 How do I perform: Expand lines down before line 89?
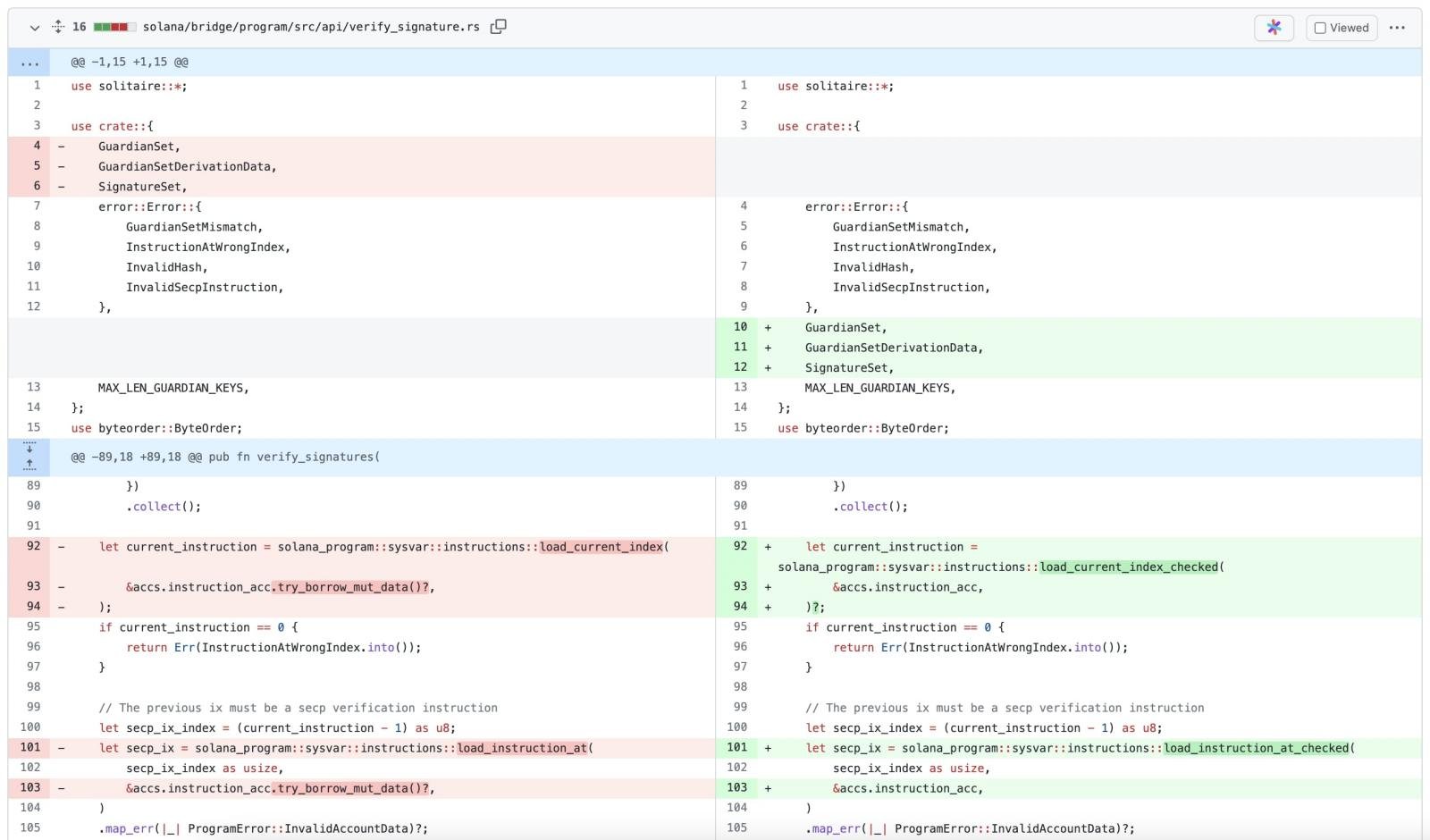[29, 448]
